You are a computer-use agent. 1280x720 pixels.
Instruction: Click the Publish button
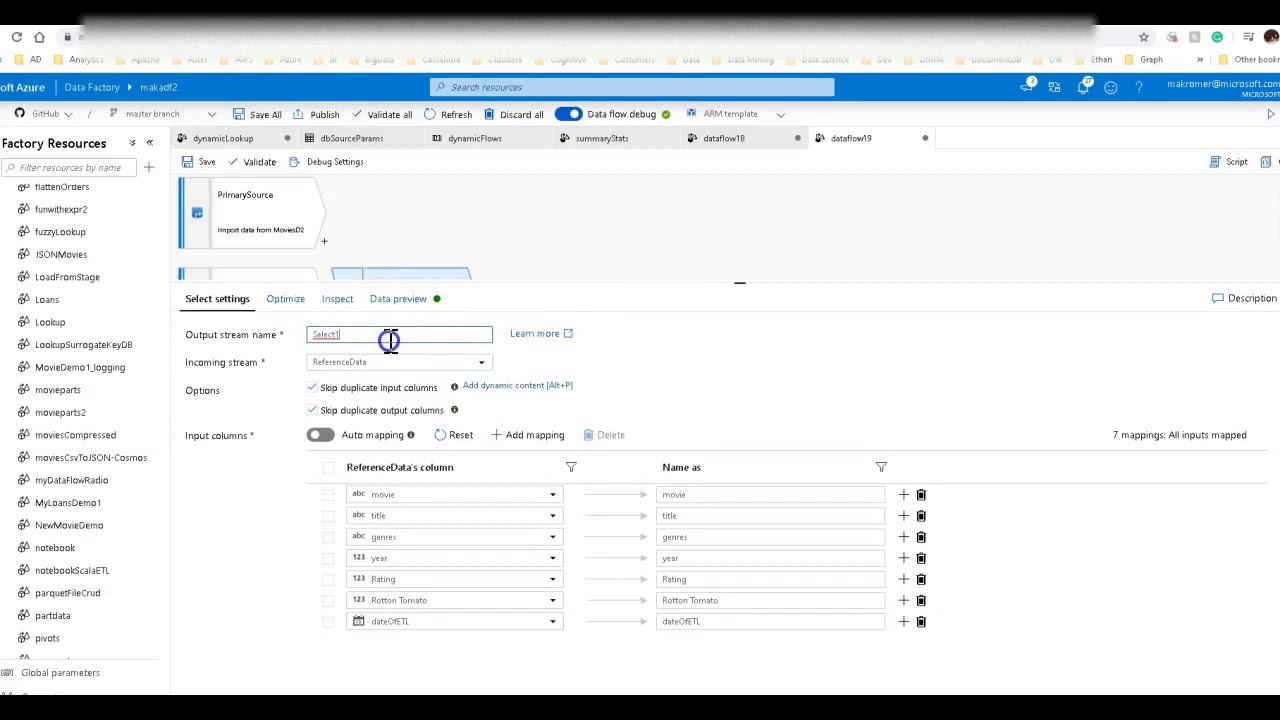tap(317, 114)
